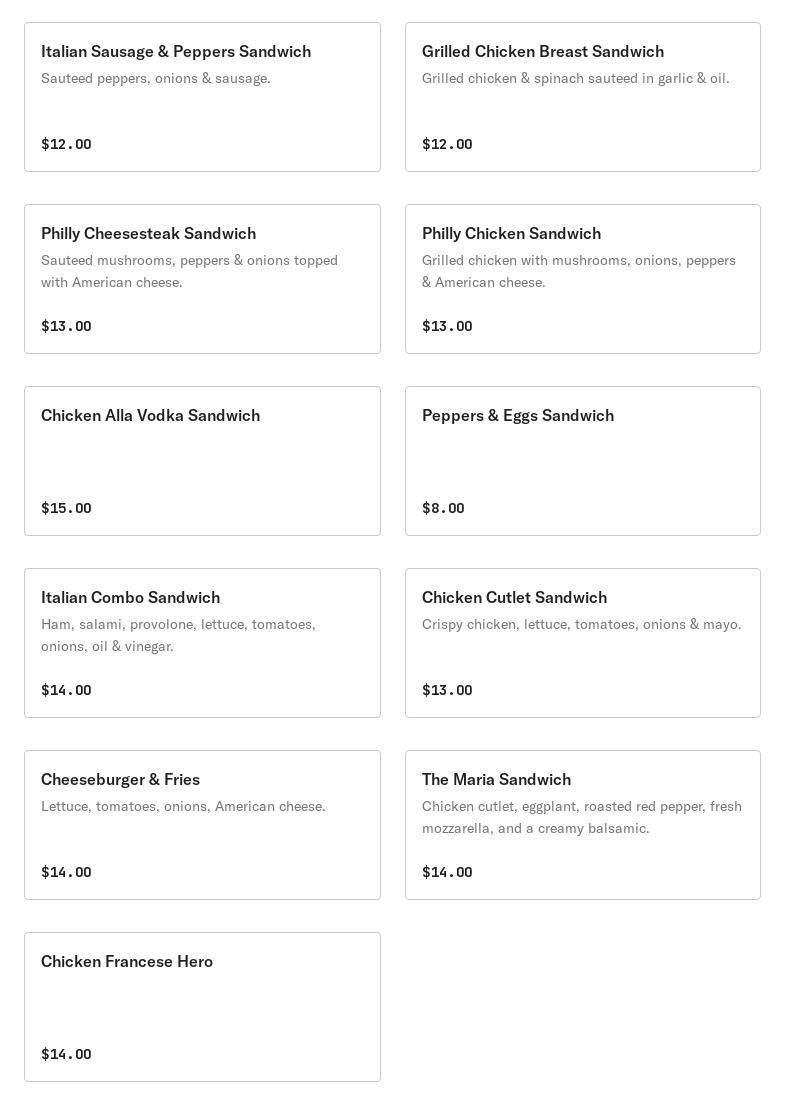785x1098 pixels.
Task: Click The Maria Sandwich title
Action: (x=496, y=780)
